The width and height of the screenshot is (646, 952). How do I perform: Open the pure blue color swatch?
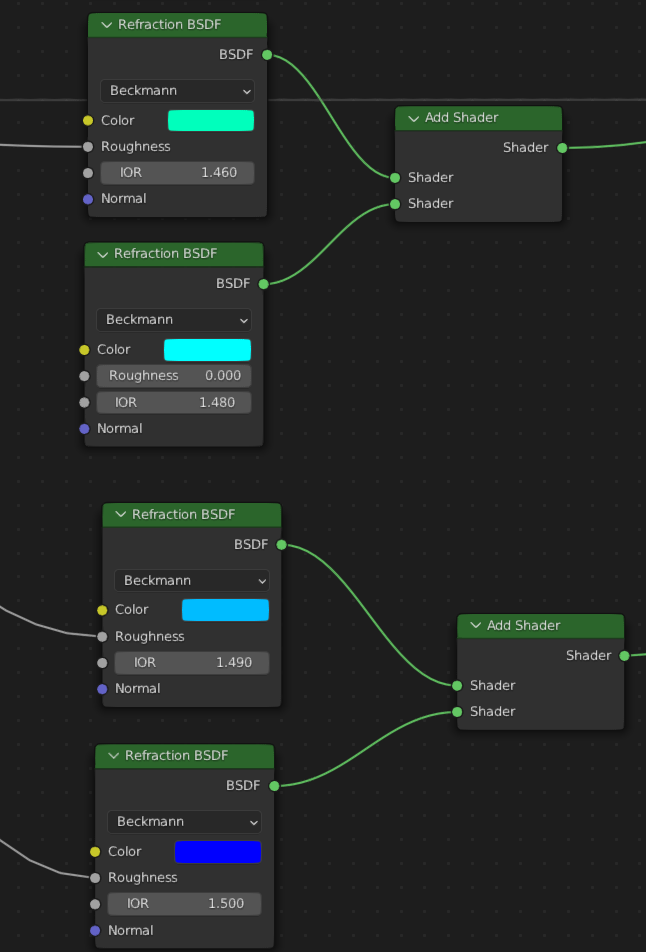(x=218, y=852)
